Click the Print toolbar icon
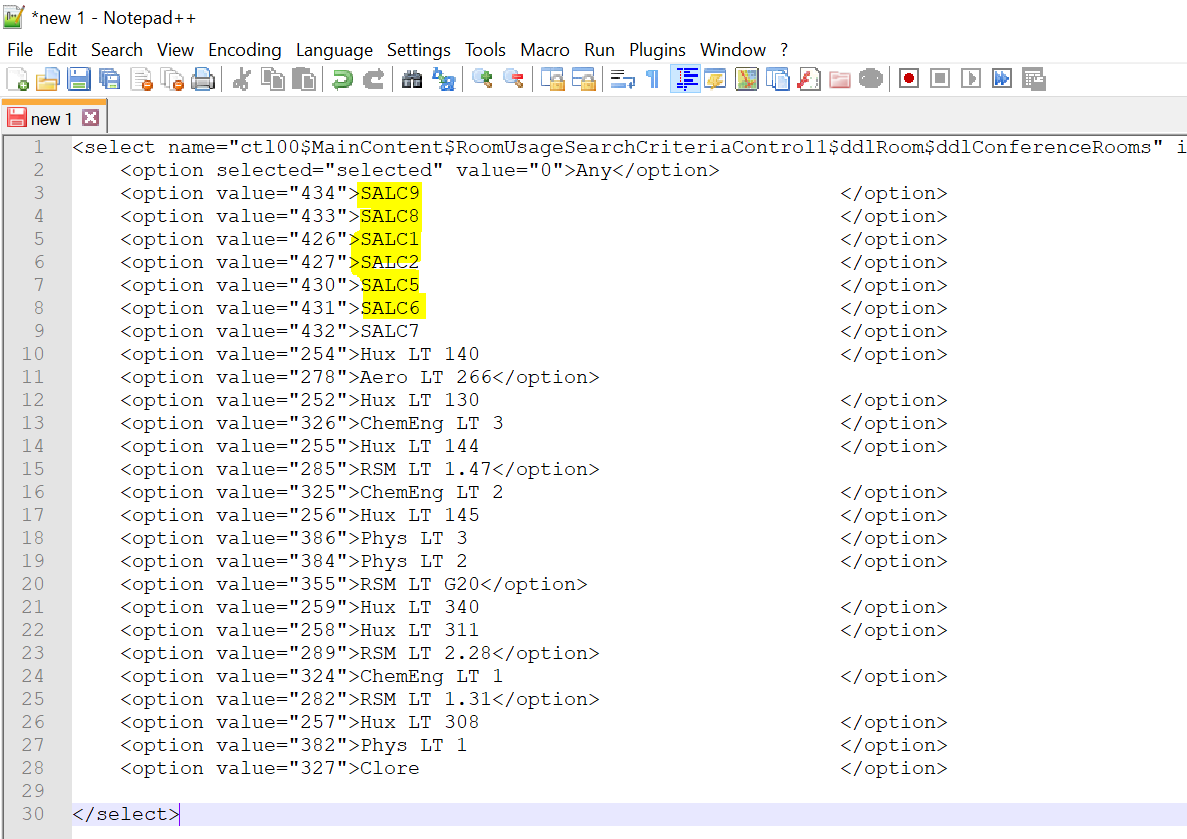The image size is (1187, 839). [x=203, y=79]
